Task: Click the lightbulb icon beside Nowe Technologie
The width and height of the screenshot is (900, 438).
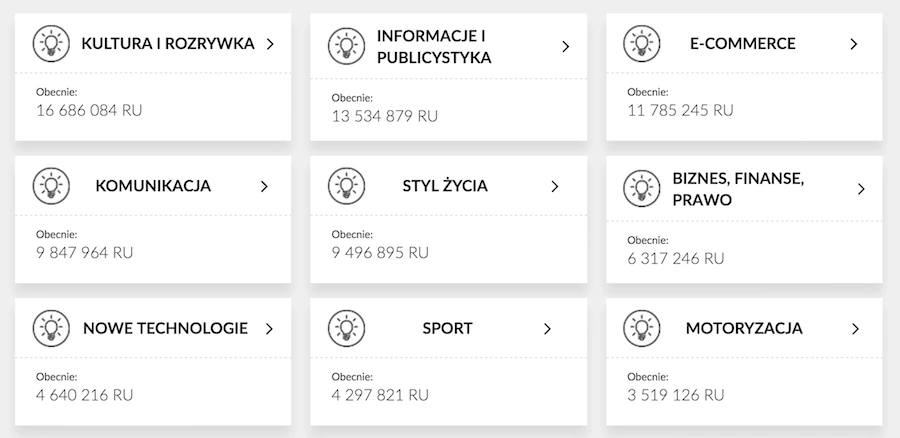Action: point(51,328)
